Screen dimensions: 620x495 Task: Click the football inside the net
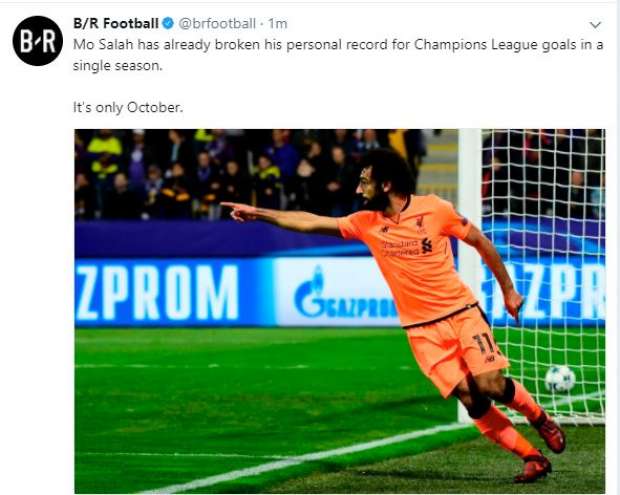[x=560, y=379]
